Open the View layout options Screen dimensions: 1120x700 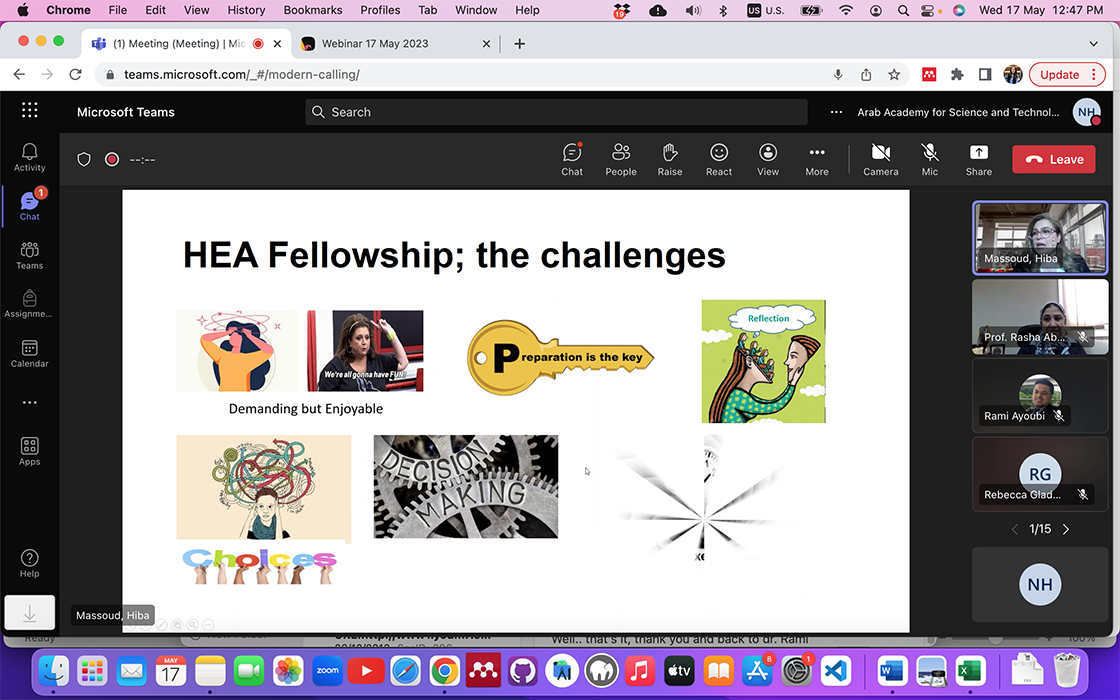pos(768,159)
